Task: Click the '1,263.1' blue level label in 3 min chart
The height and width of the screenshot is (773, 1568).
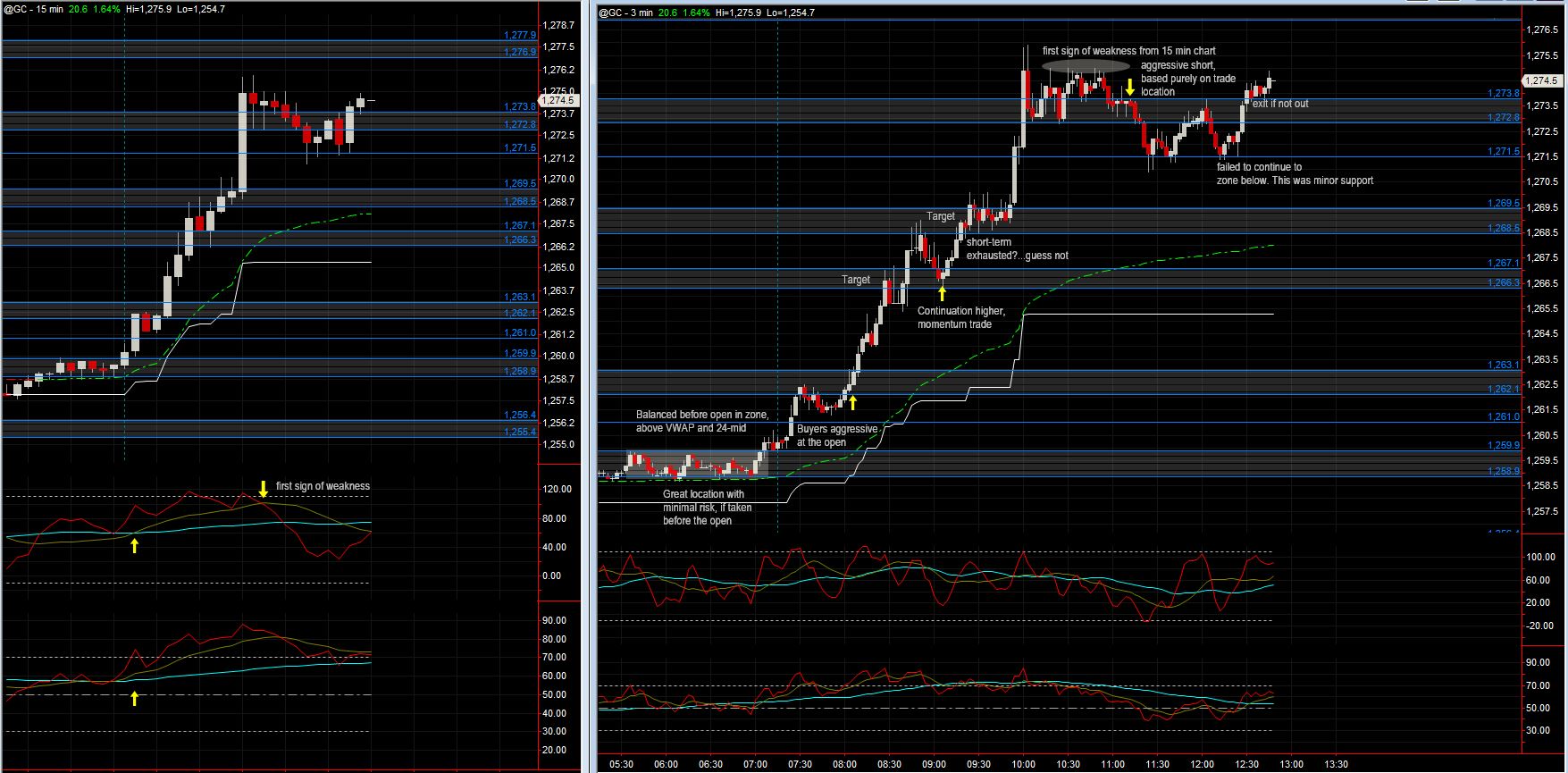Action: 1503,365
